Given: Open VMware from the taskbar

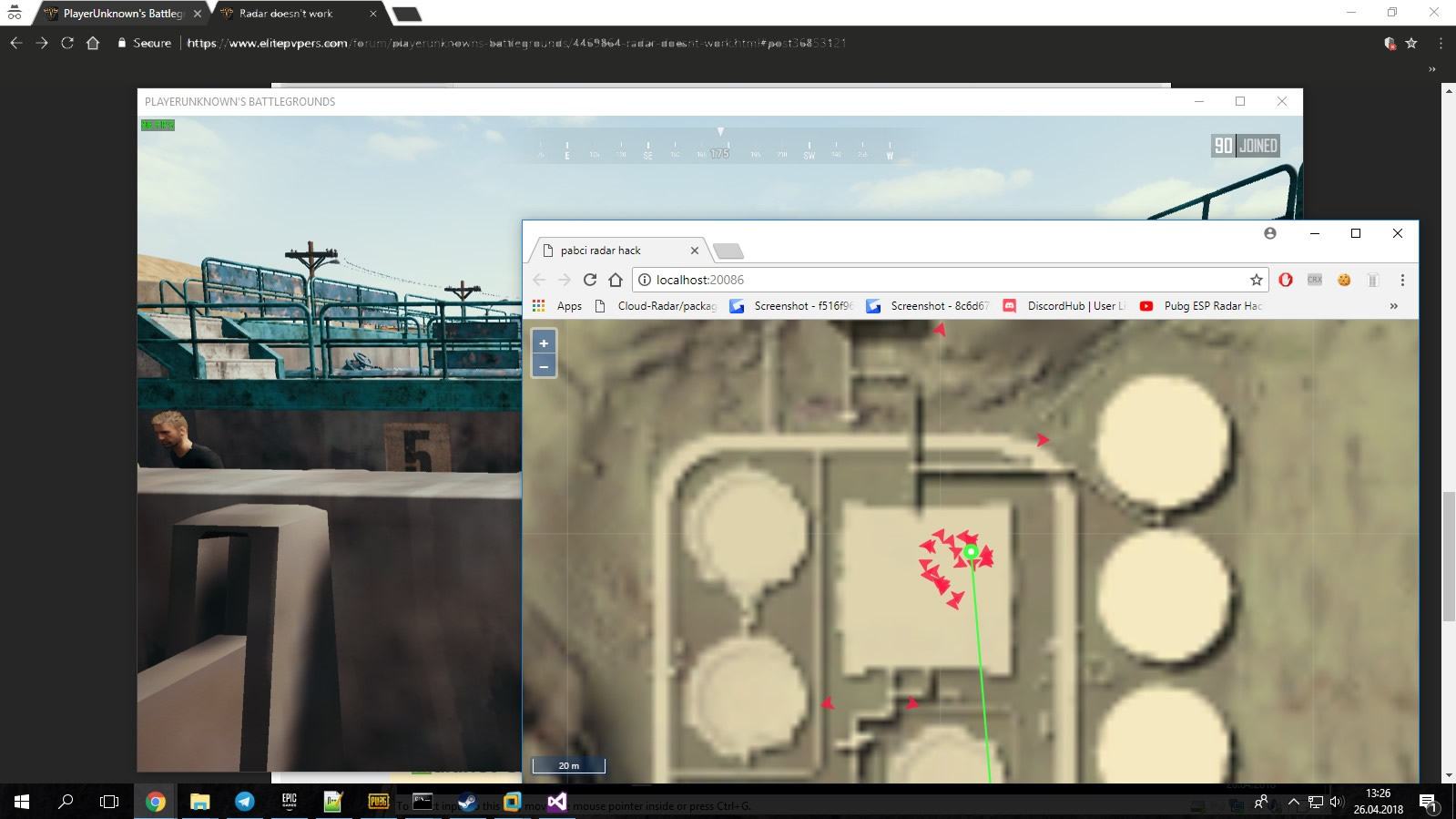Looking at the screenshot, I should click(x=512, y=802).
